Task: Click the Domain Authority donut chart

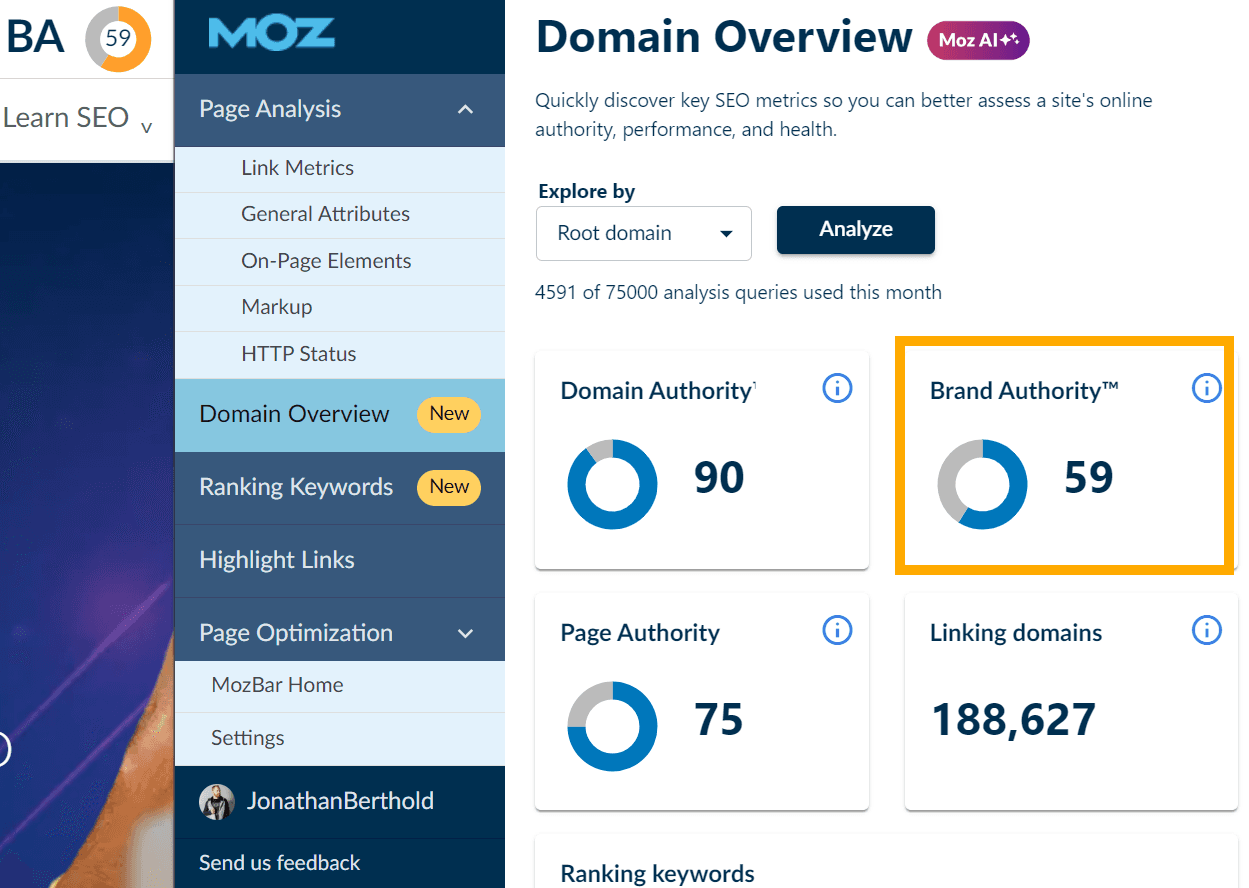Action: (x=611, y=484)
